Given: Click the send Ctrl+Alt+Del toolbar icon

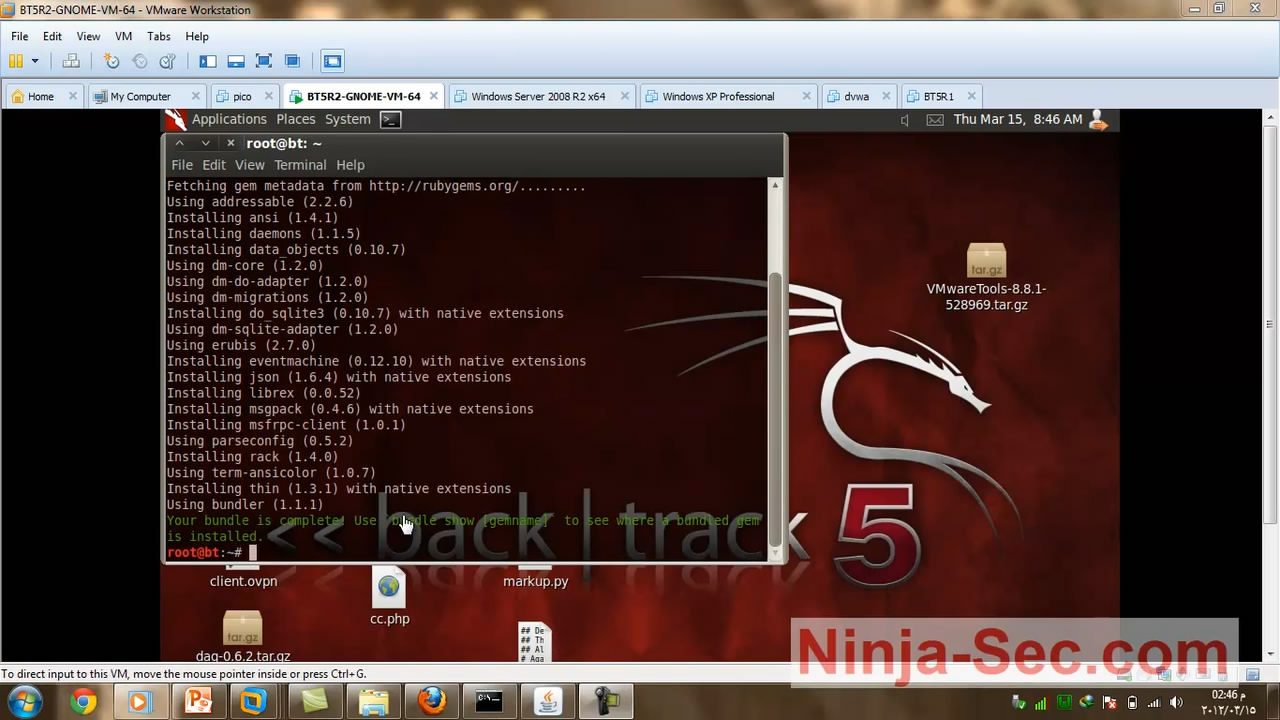Looking at the screenshot, I should coord(71,61).
